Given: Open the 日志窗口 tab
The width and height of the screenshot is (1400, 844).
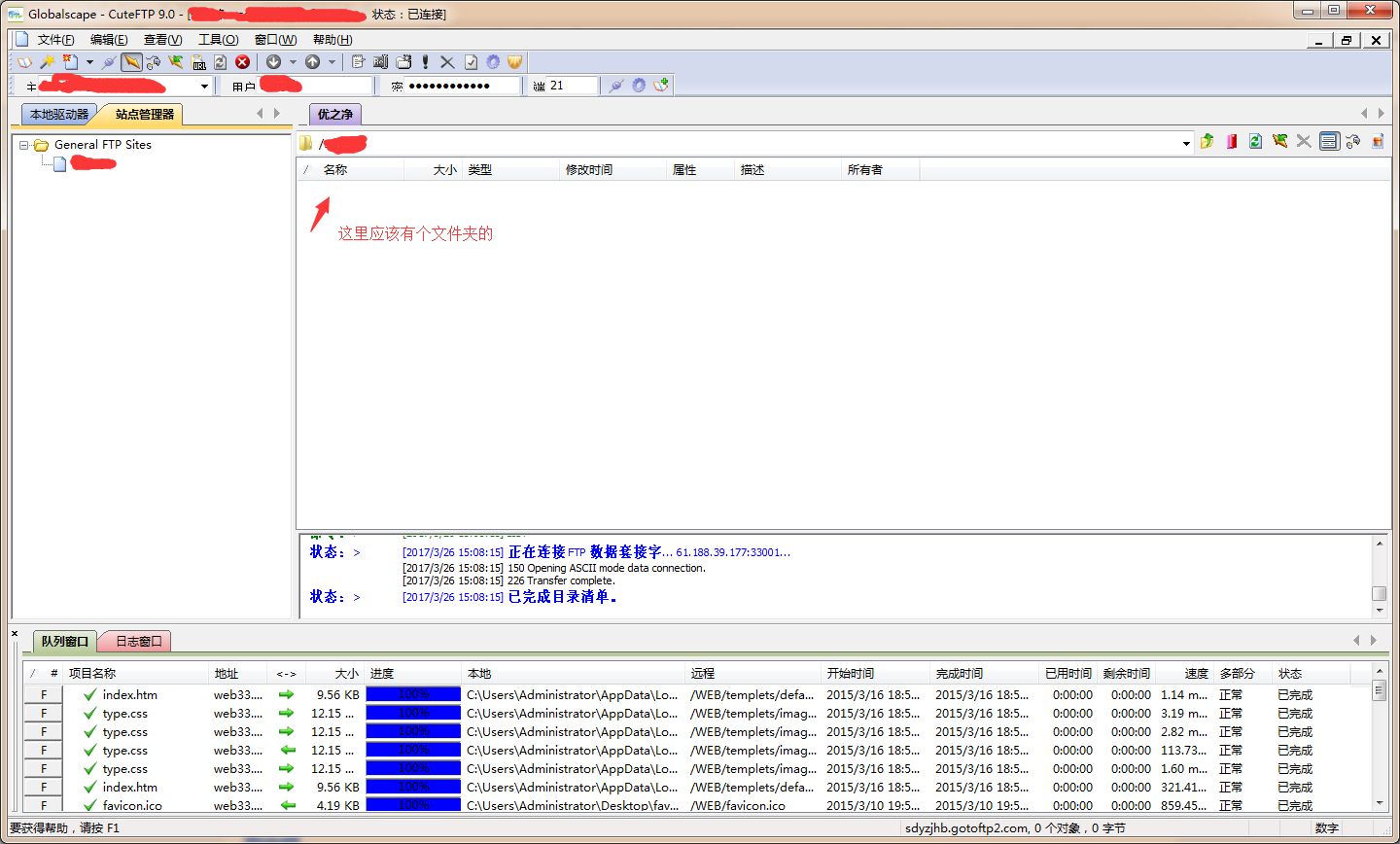Looking at the screenshot, I should coord(138,642).
